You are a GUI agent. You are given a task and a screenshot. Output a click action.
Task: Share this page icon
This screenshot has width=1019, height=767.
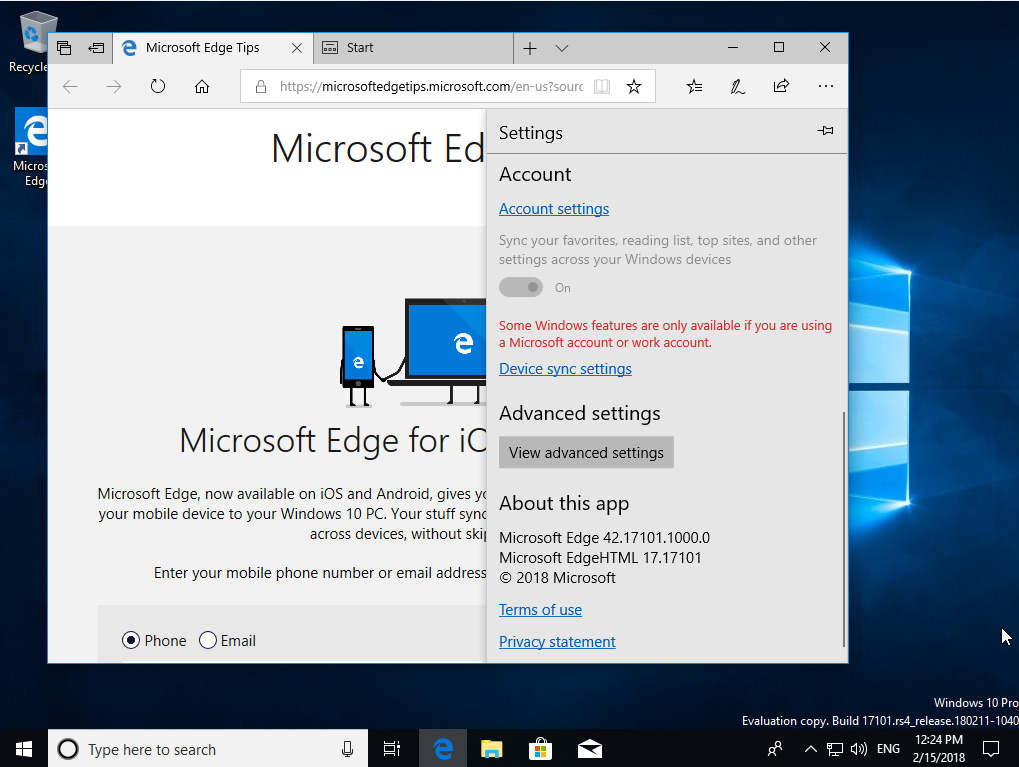pyautogui.click(x=781, y=86)
